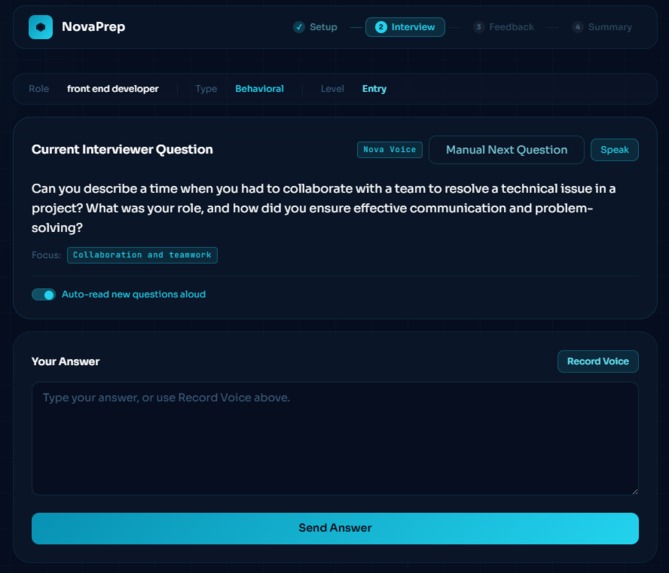Click the Your Answer heading
This screenshot has height=573, width=669.
(65, 361)
